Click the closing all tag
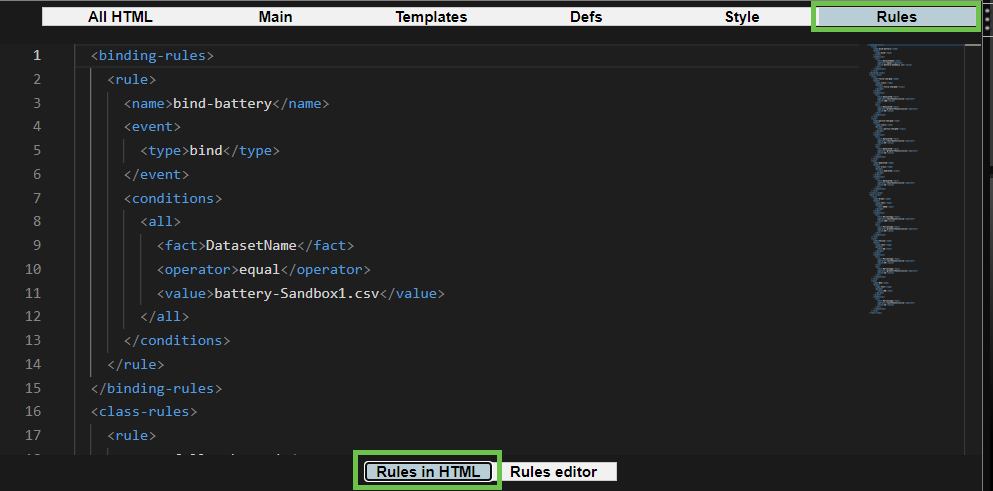Viewport: 993px width, 491px height. [x=165, y=316]
